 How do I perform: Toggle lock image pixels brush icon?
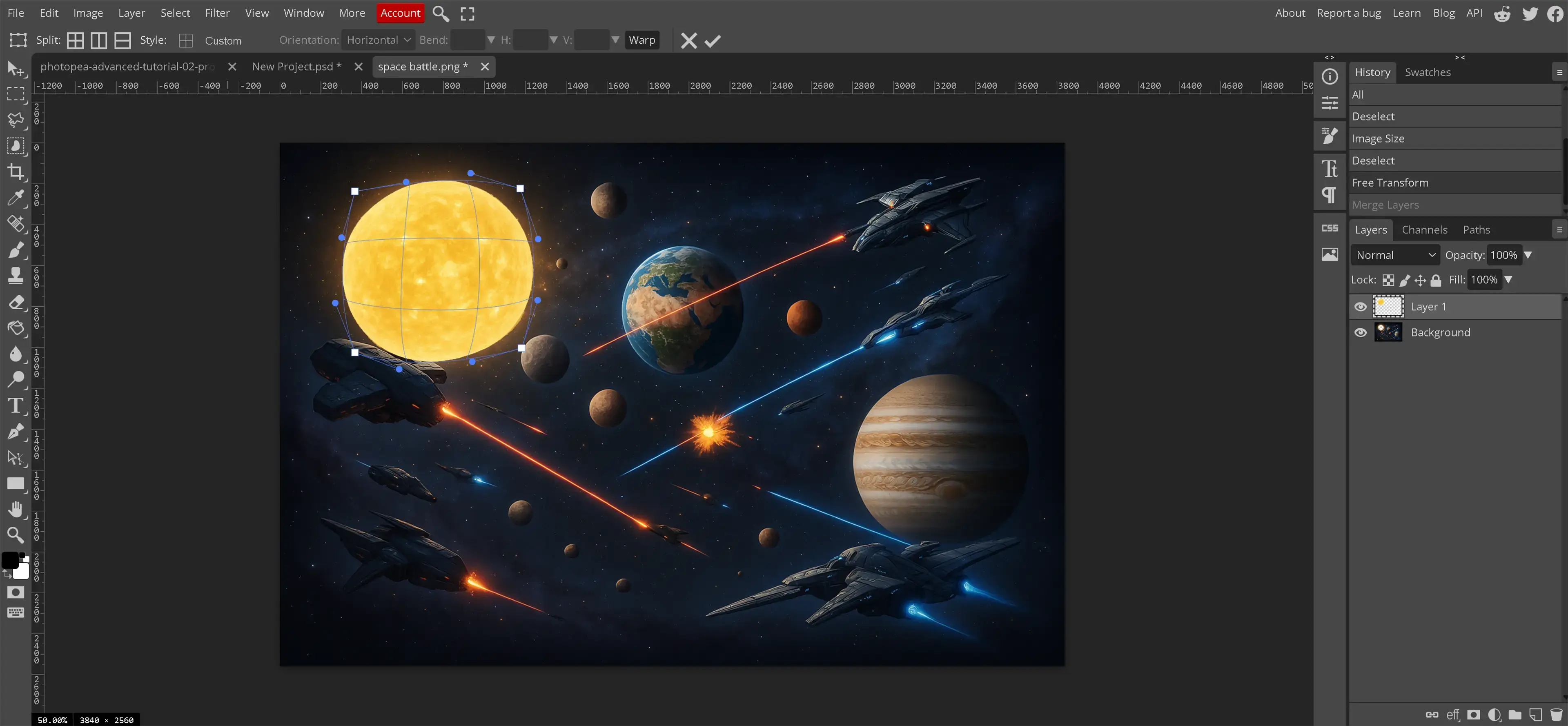point(1404,280)
